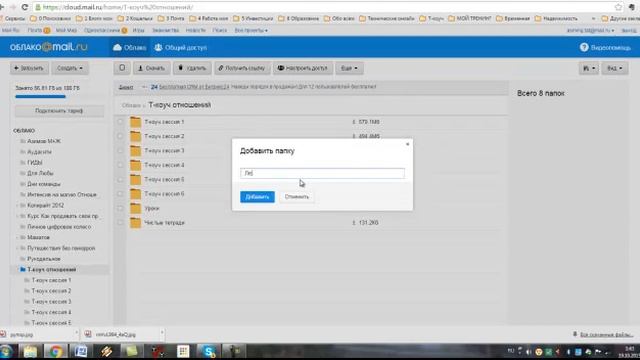Open folder icon of Т-коуч сессия 5 row
This screenshot has height=360, width=640.
(x=136, y=179)
